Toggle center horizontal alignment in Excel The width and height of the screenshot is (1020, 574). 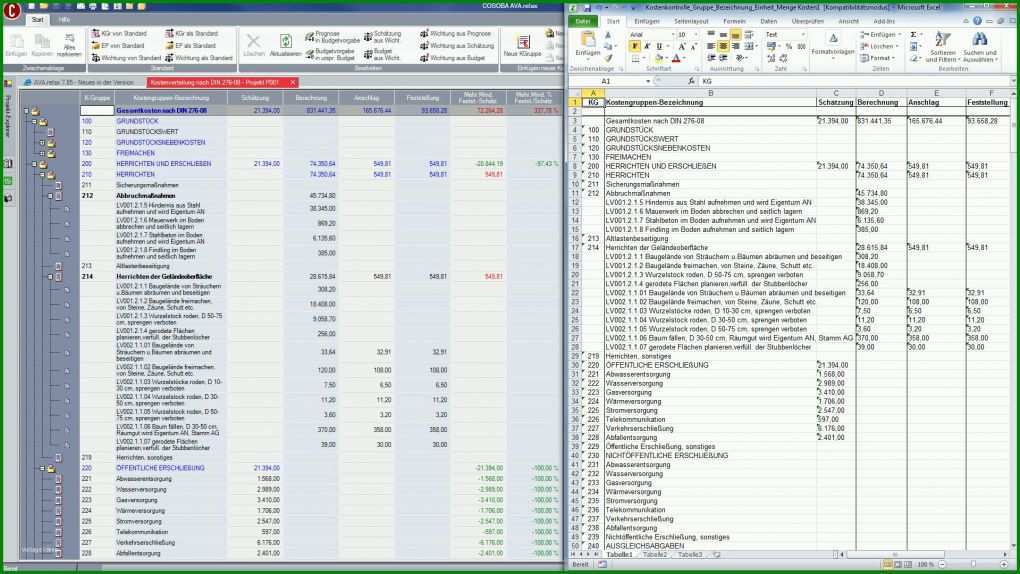point(723,47)
